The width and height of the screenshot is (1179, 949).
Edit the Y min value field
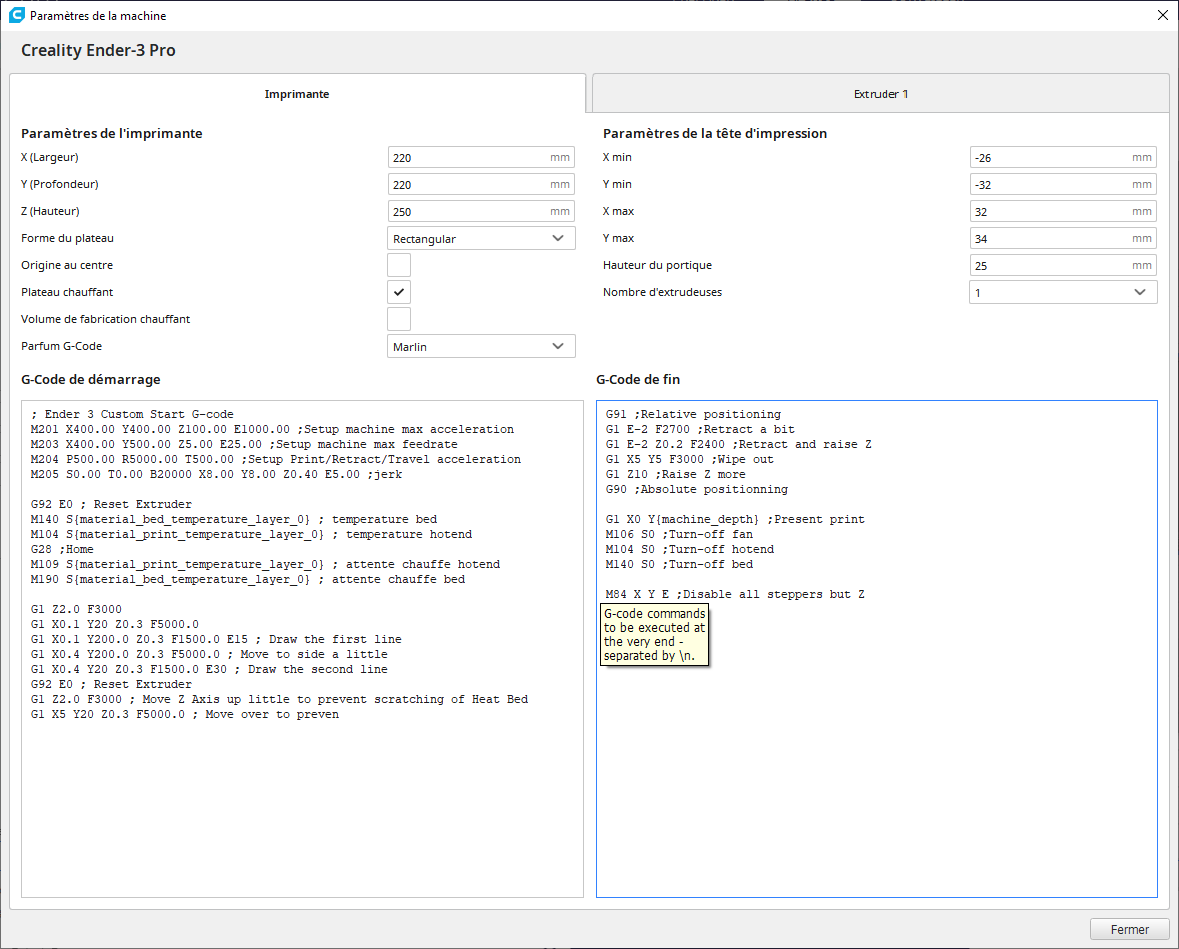[1063, 184]
